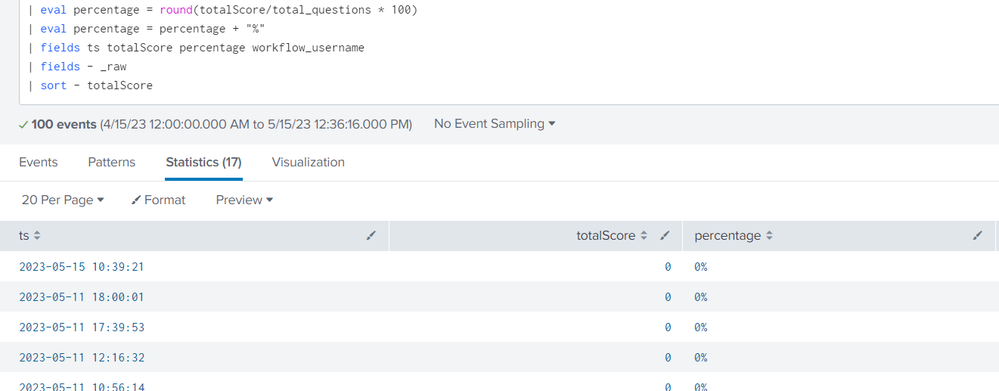Click timestamp 2023-05-15 10:39:21
999x391 pixels.
82,267
